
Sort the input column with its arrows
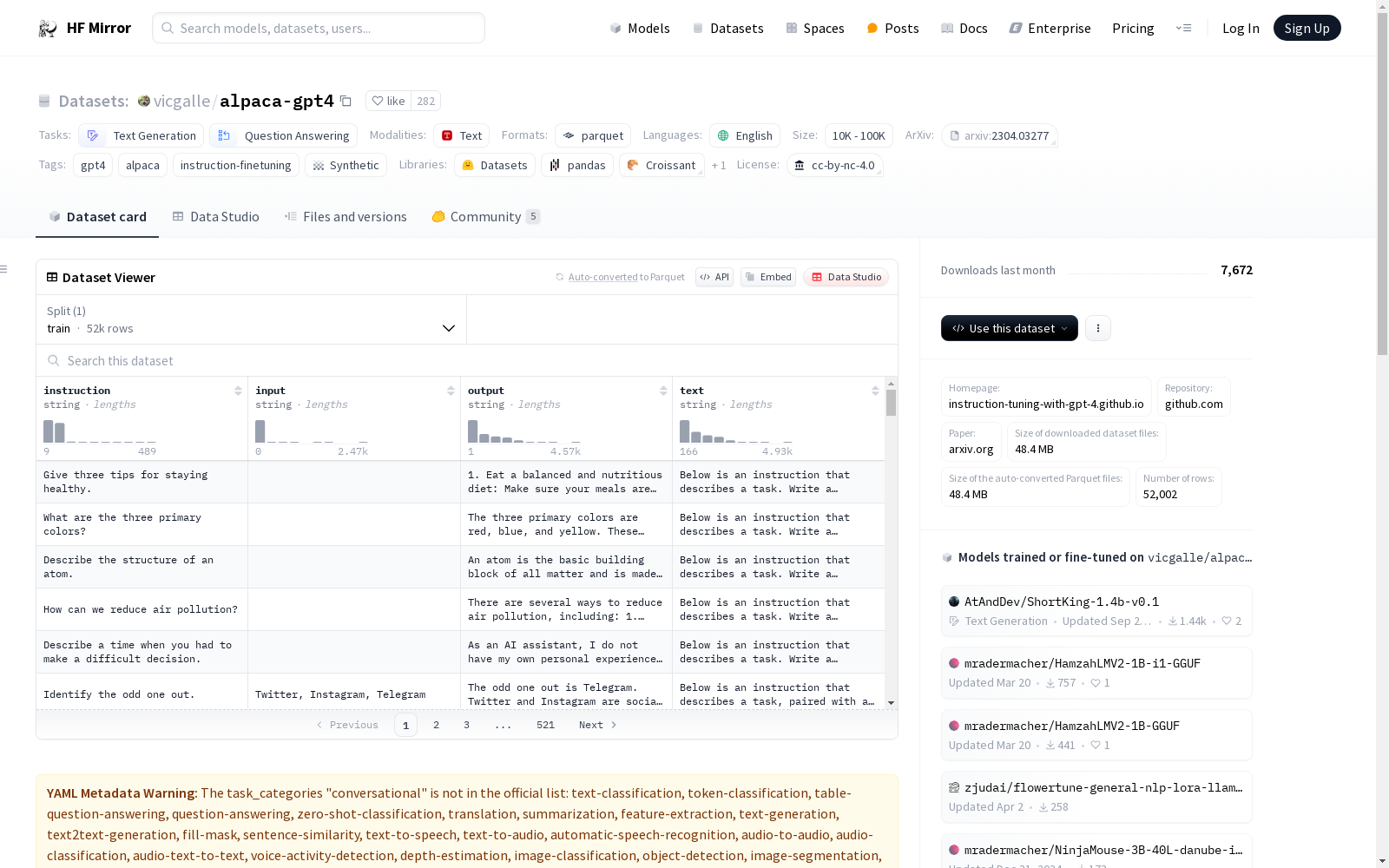point(451,391)
